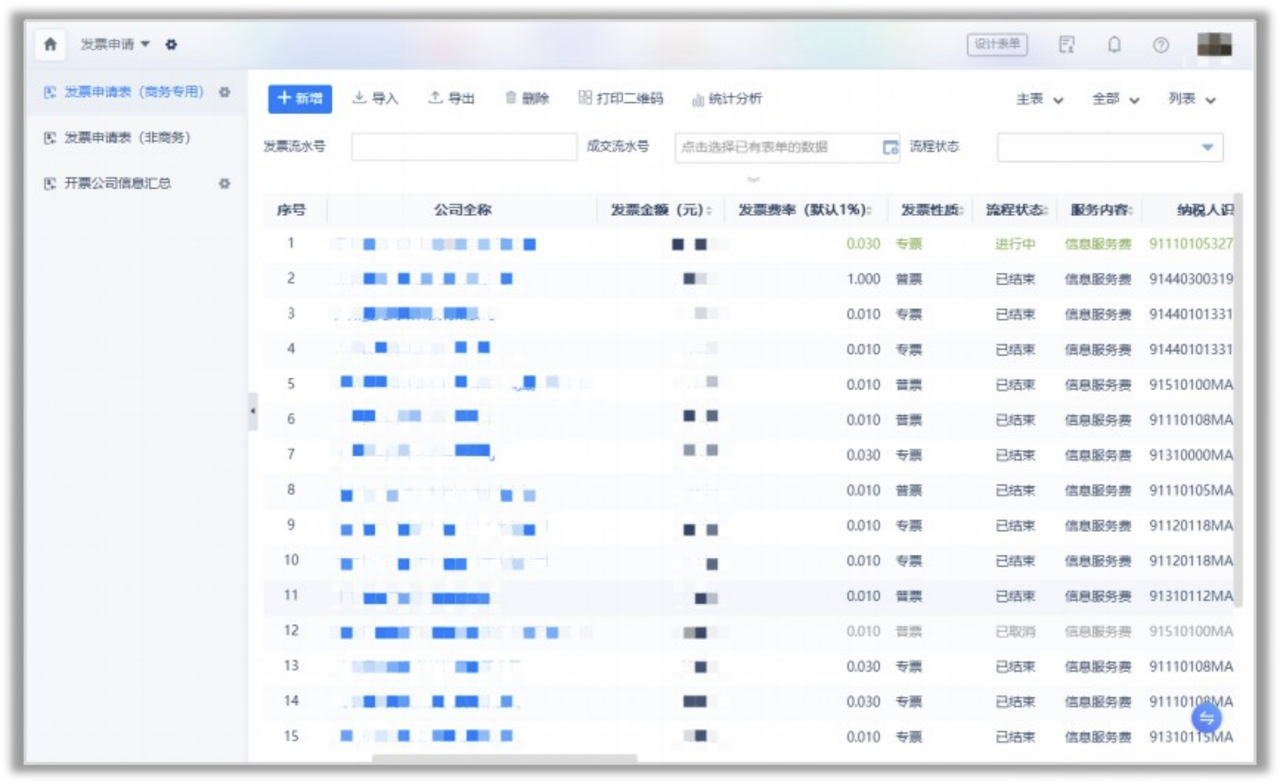Expand the 主表 dropdown

point(1040,100)
